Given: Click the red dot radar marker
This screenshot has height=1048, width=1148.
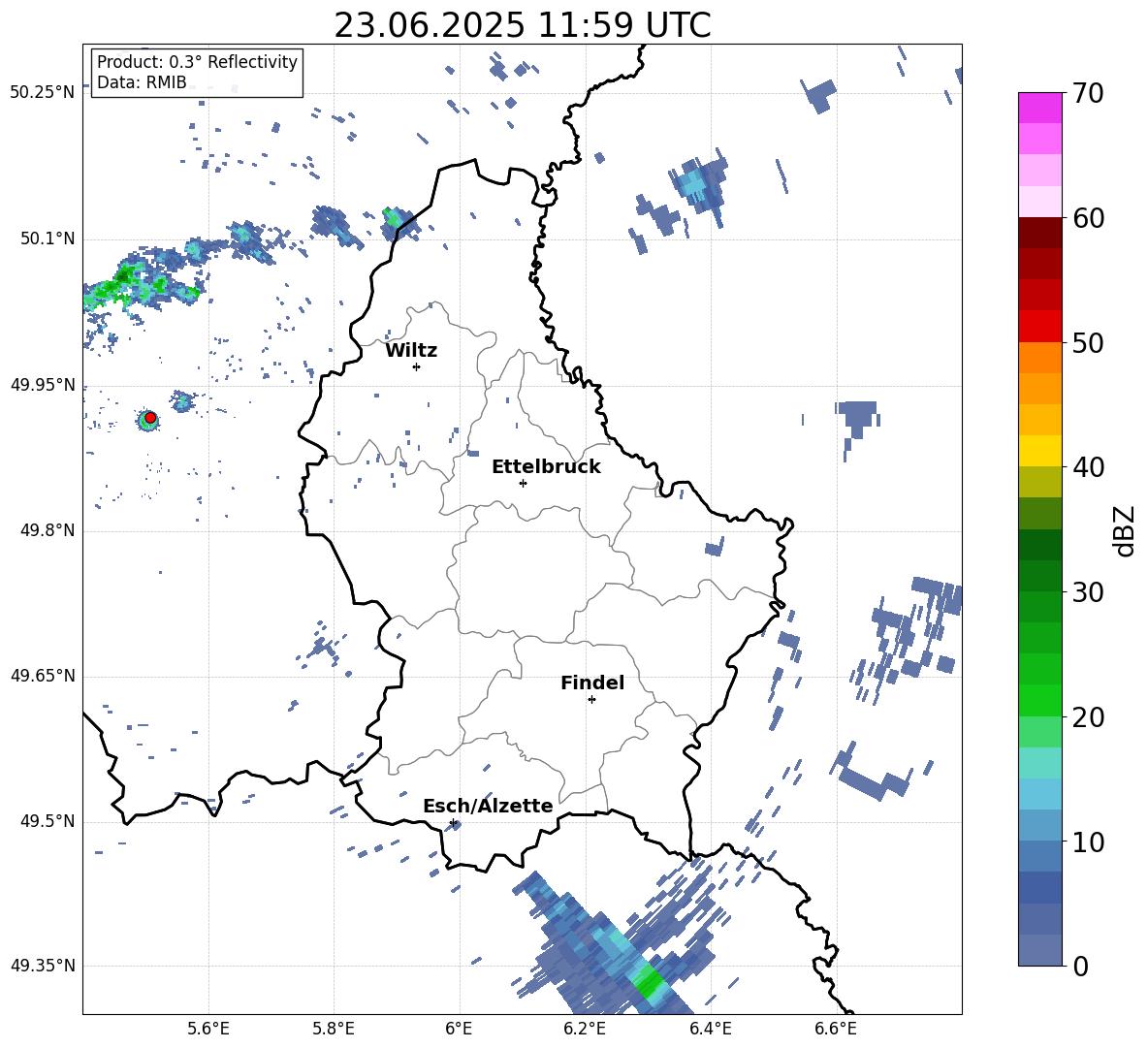Looking at the screenshot, I should coord(150,418).
